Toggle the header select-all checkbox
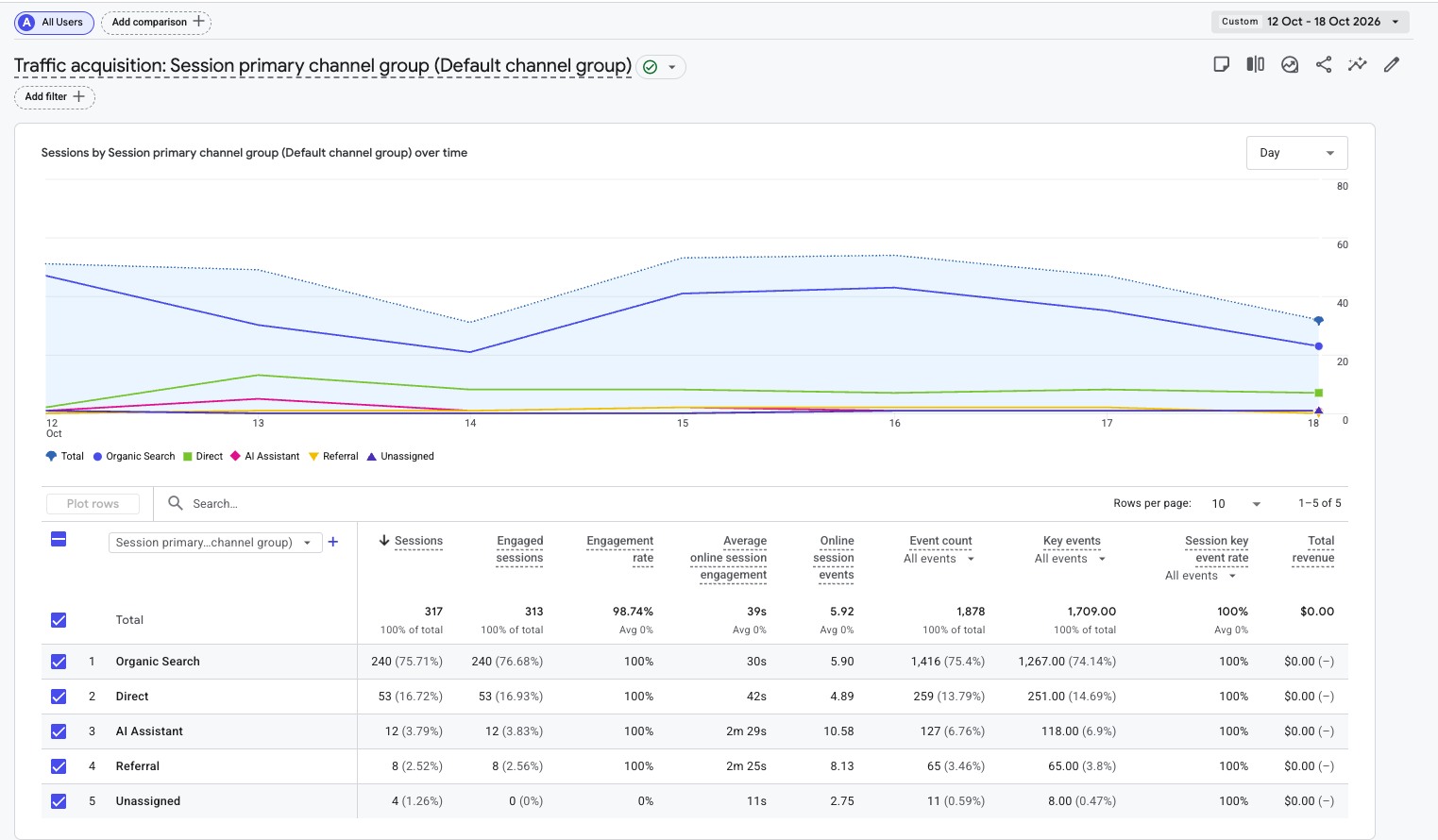 [x=59, y=539]
